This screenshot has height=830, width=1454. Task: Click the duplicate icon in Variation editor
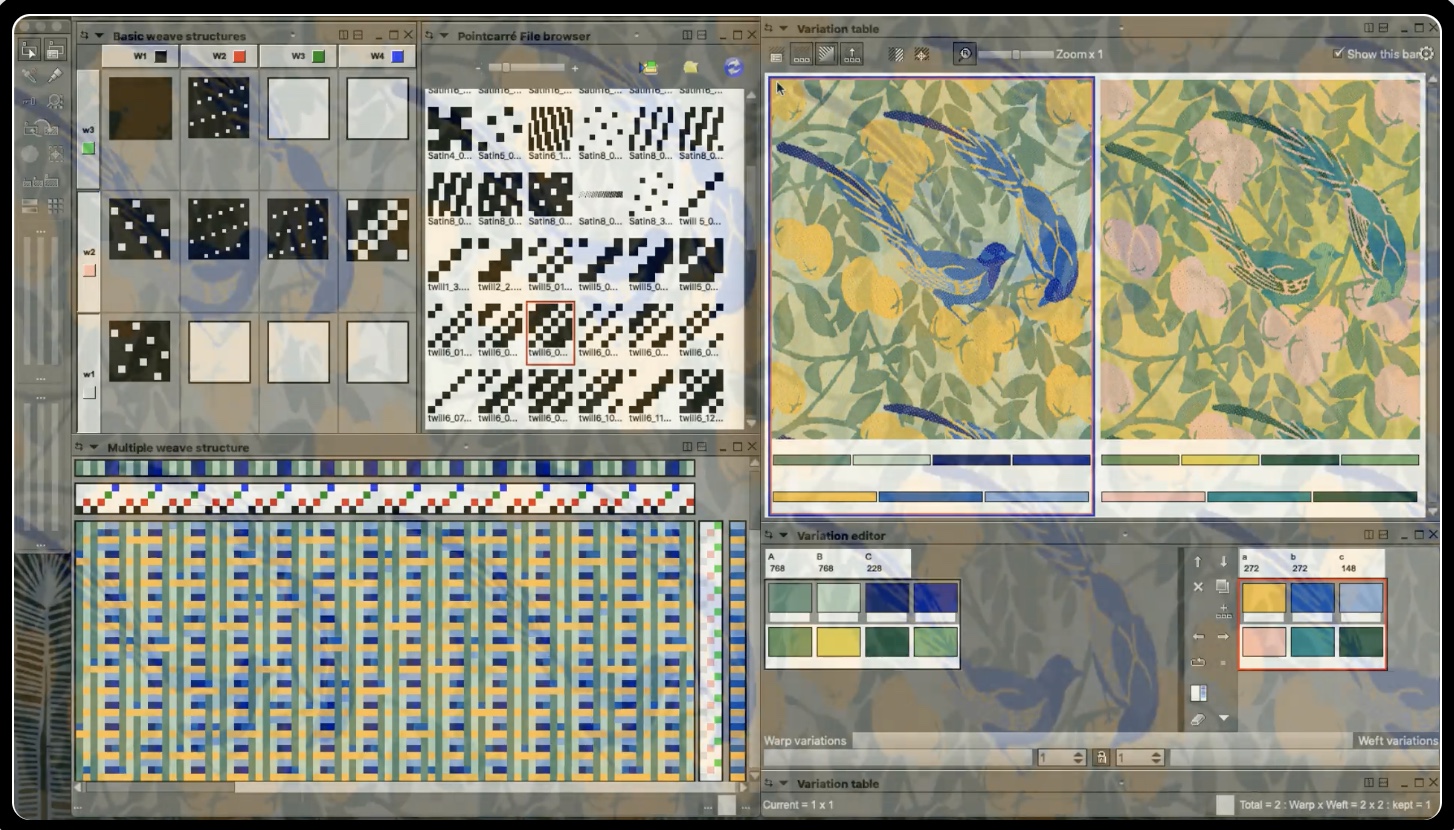pyautogui.click(x=1222, y=587)
